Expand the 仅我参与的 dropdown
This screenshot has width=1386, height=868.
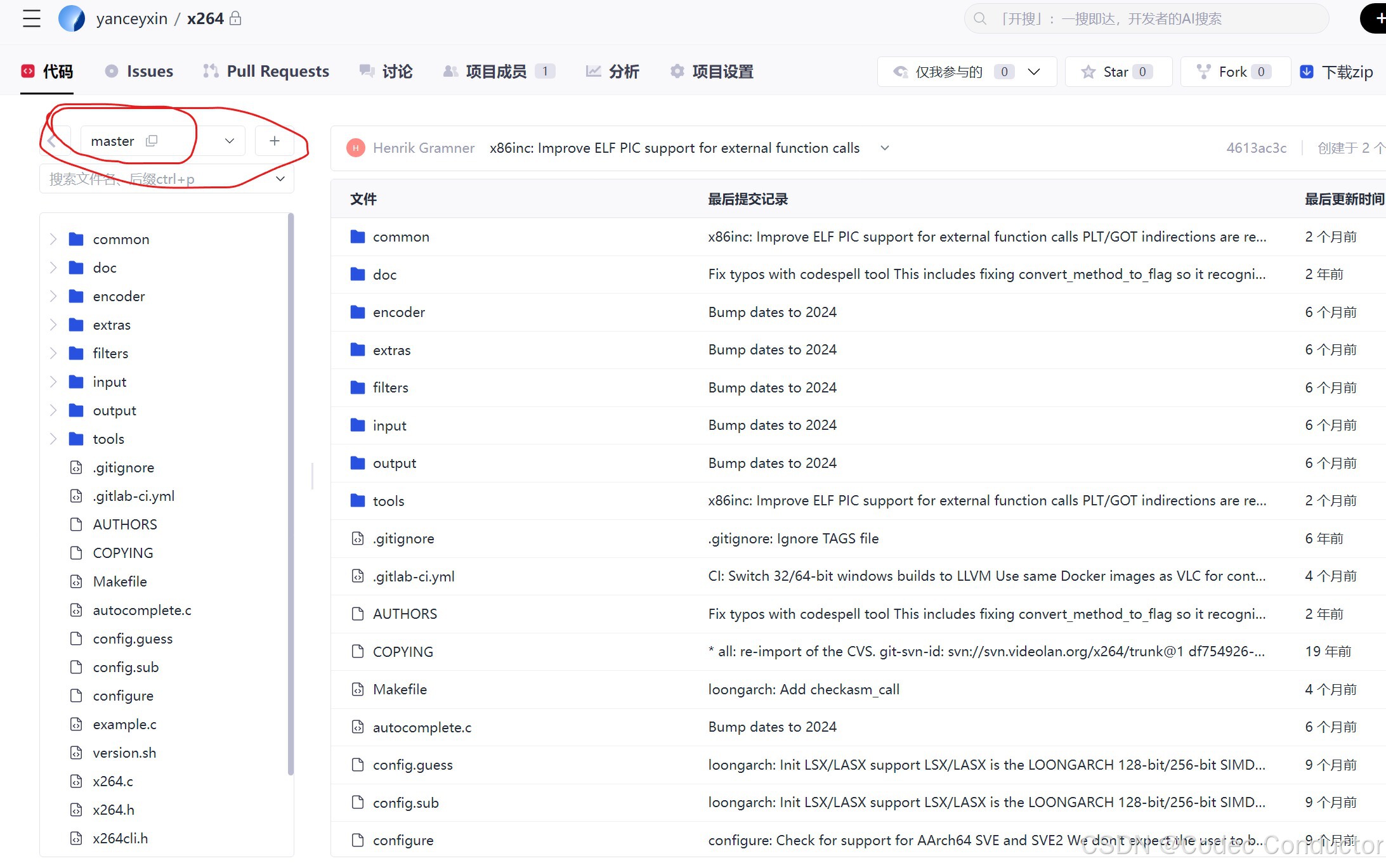pos(1033,72)
